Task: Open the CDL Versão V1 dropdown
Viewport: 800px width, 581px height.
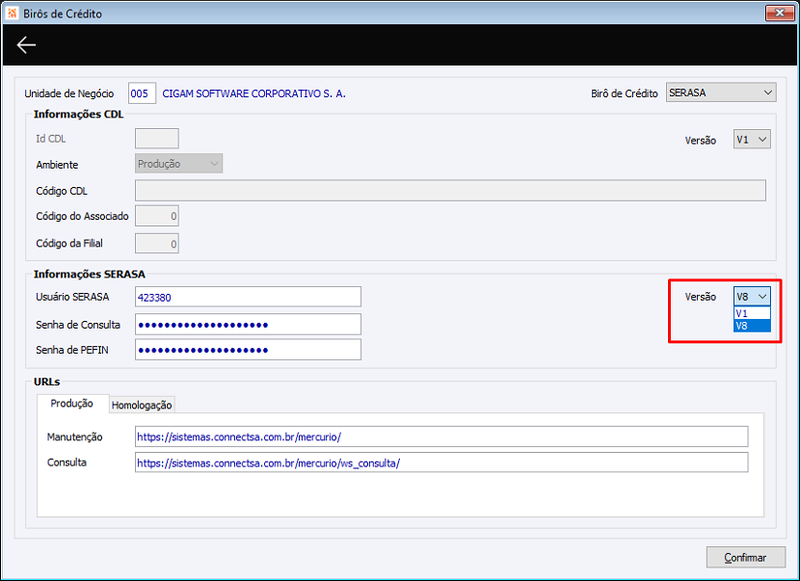Action: click(x=752, y=139)
